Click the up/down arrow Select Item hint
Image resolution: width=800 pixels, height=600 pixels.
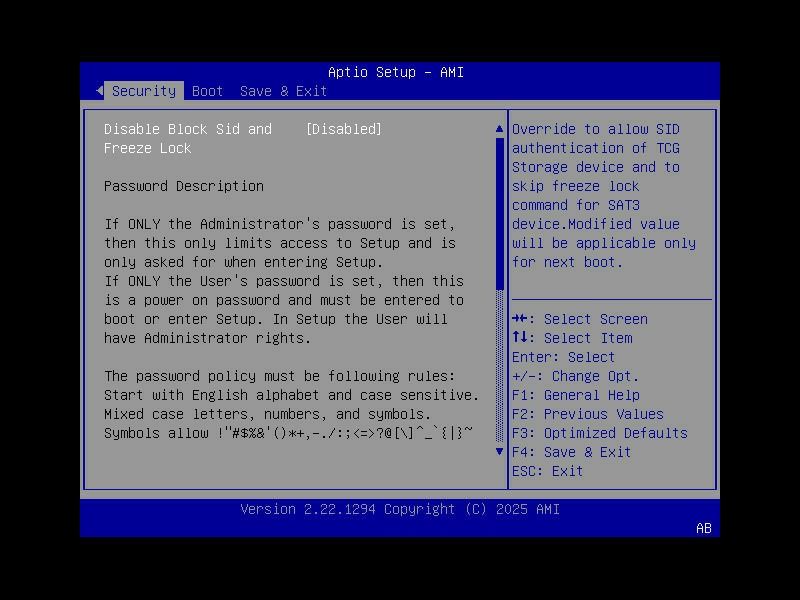[x=571, y=338]
